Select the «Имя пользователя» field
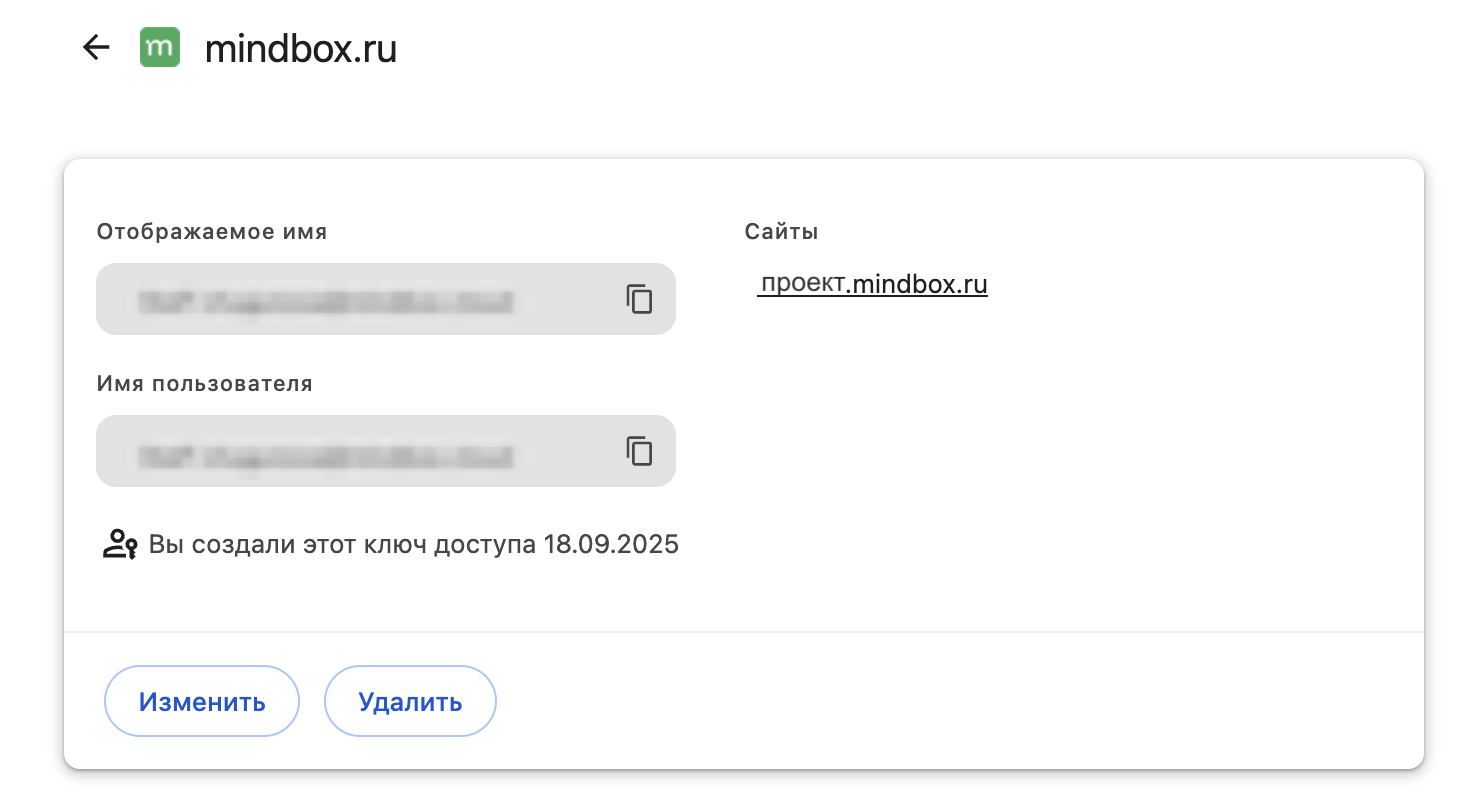 [350, 451]
